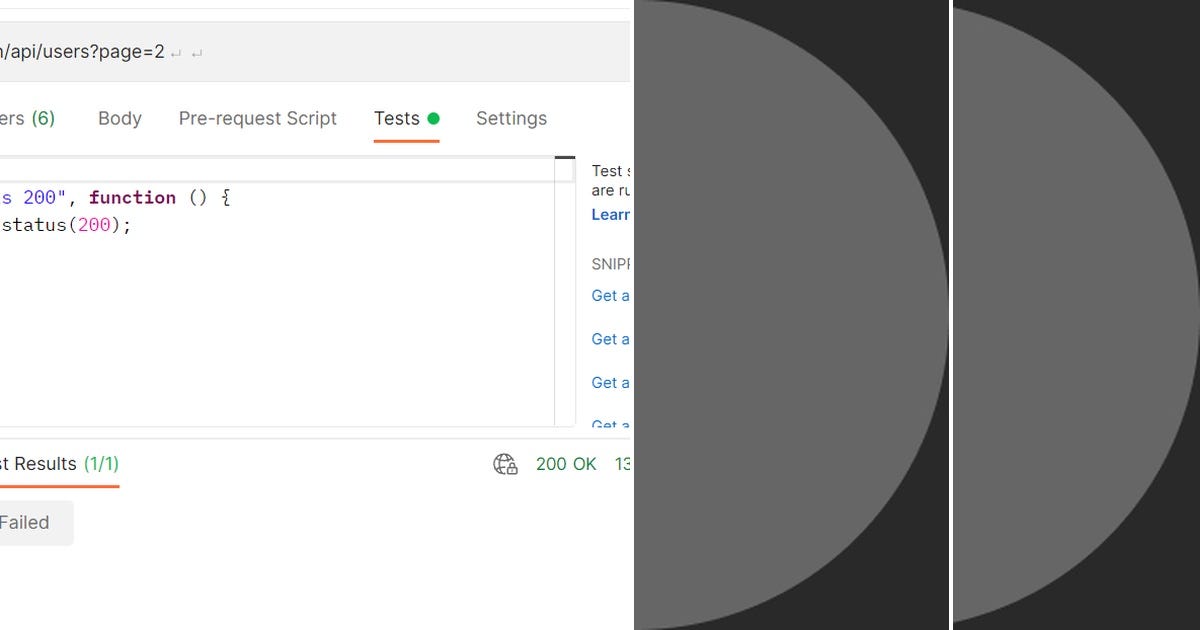Viewport: 1200px width, 630px height.
Task: Select the Tests tab
Action: click(x=397, y=118)
